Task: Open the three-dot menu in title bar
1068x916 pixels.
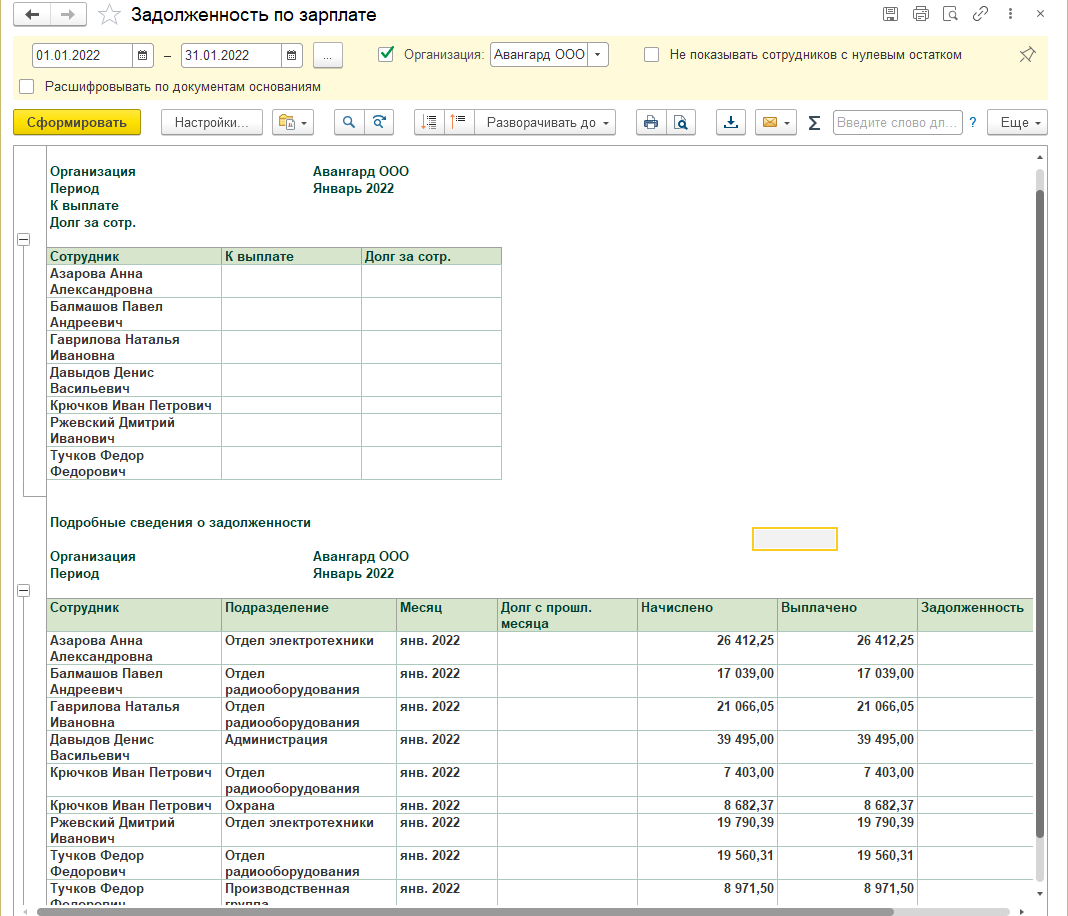Action: coord(1011,14)
